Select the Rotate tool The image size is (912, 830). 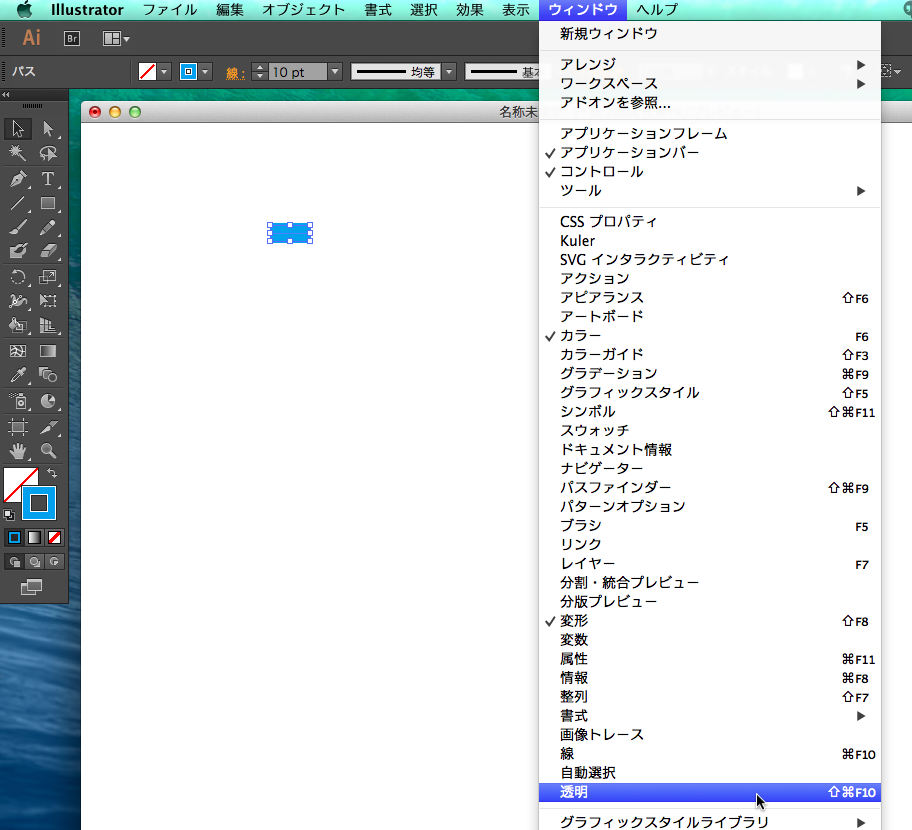[18, 277]
